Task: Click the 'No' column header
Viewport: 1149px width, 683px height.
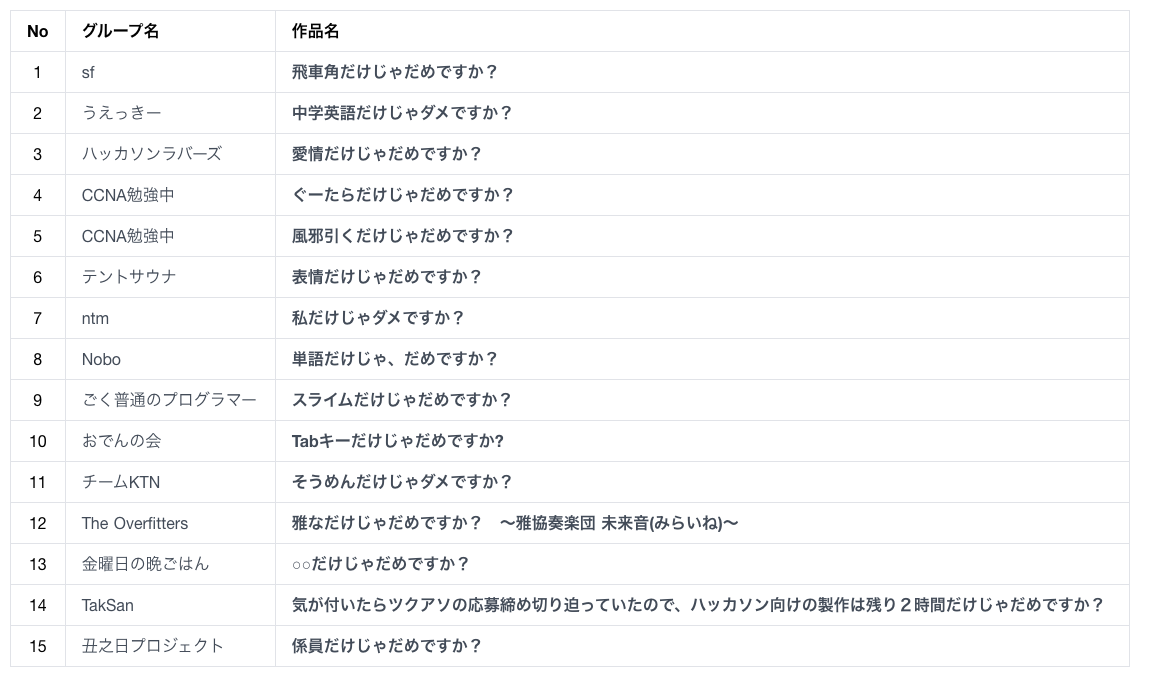Action: (38, 31)
